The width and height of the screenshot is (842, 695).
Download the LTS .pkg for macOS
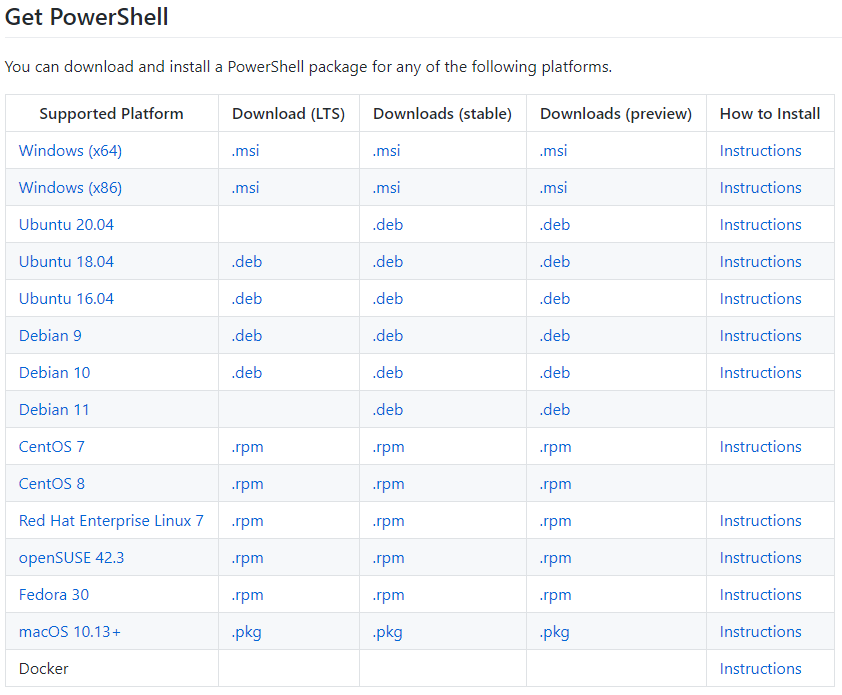point(245,631)
